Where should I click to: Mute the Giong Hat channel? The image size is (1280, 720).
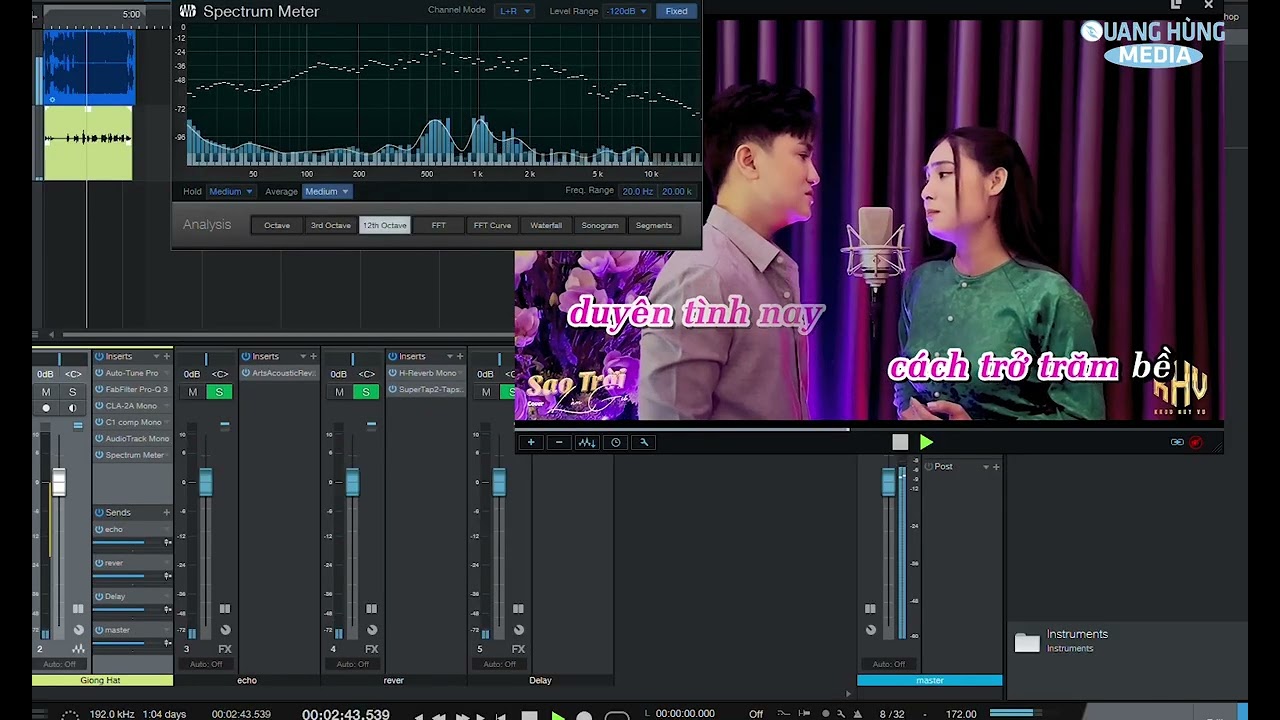45,392
